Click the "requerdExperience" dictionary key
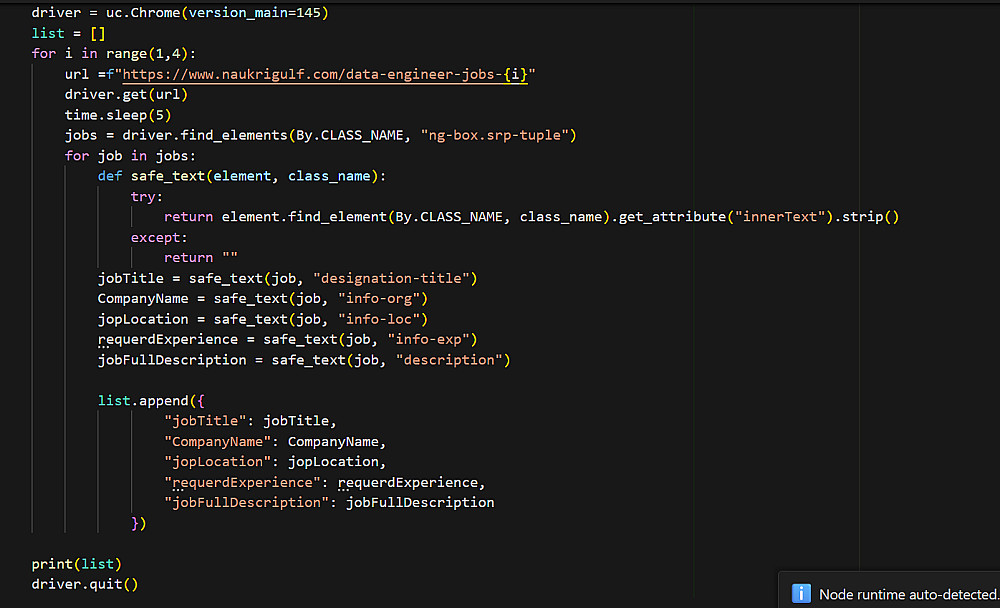 242,482
